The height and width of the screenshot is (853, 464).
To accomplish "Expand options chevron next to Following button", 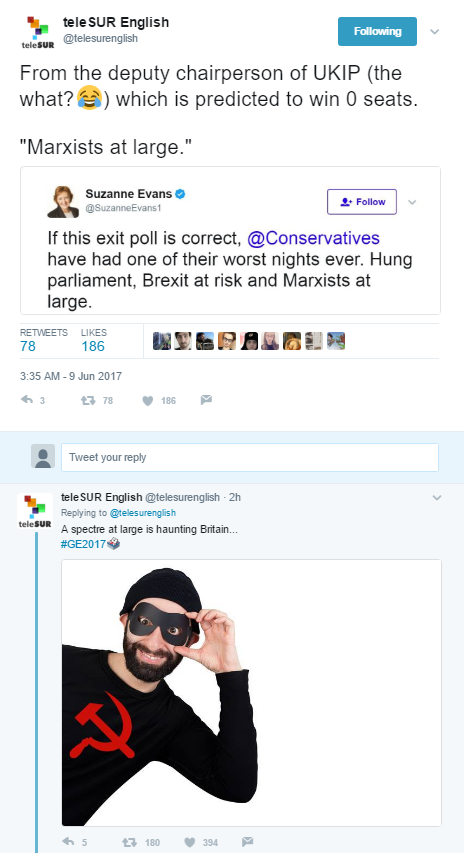I will (434, 32).
